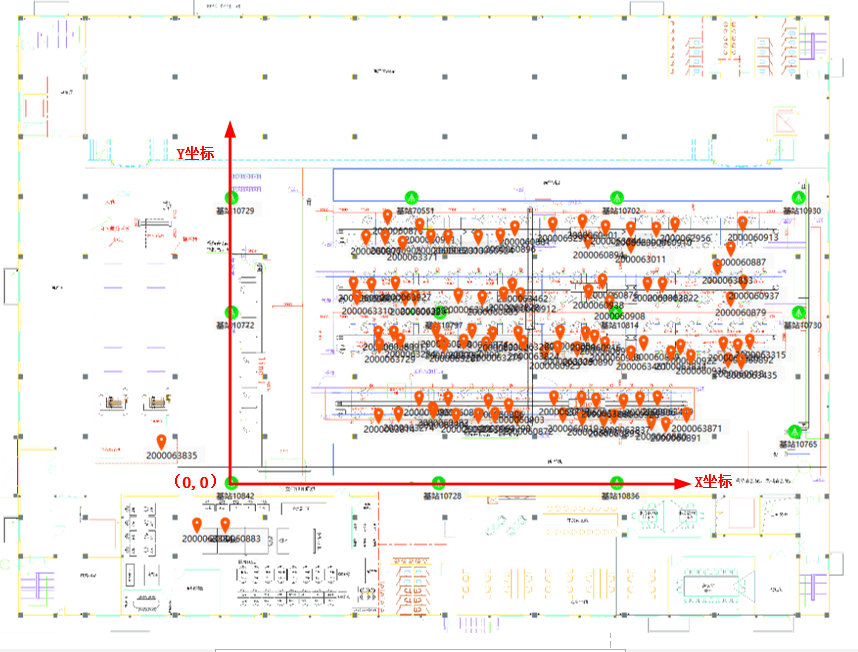This screenshot has height=652, width=858.
Task: Select tag marker 2000060879
Action: tap(731, 299)
